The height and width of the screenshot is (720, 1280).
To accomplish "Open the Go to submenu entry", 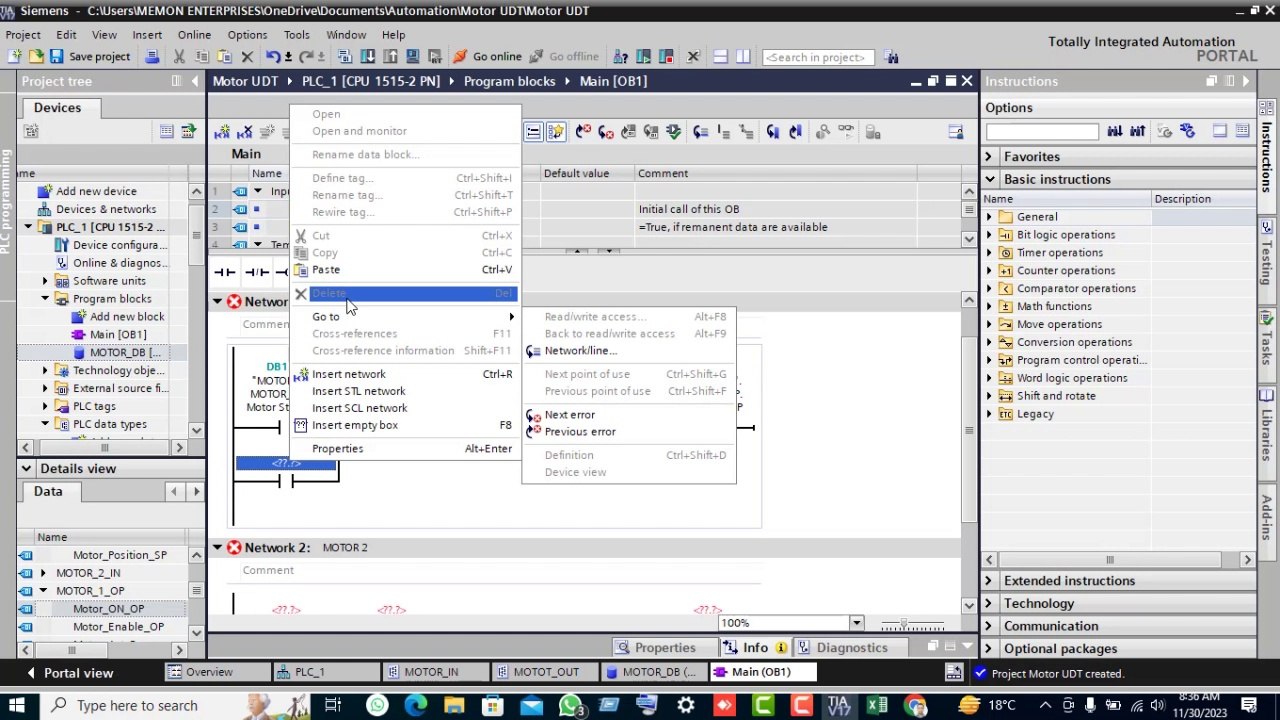I will 405,317.
